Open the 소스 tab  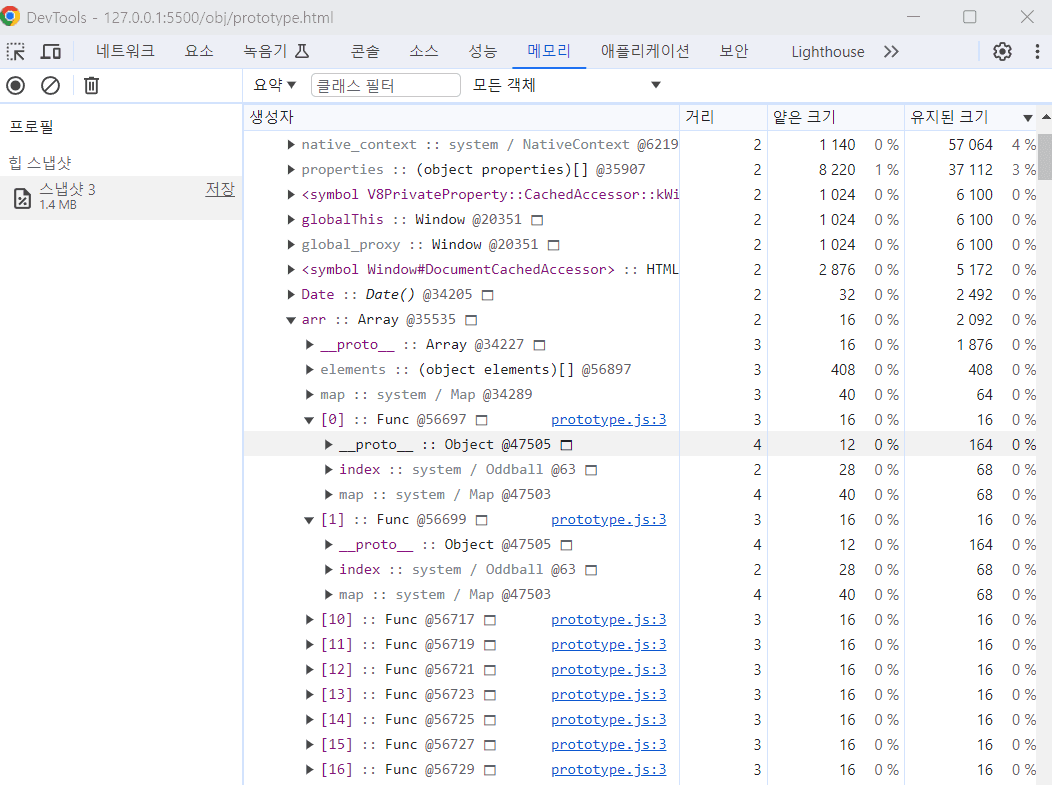[424, 52]
